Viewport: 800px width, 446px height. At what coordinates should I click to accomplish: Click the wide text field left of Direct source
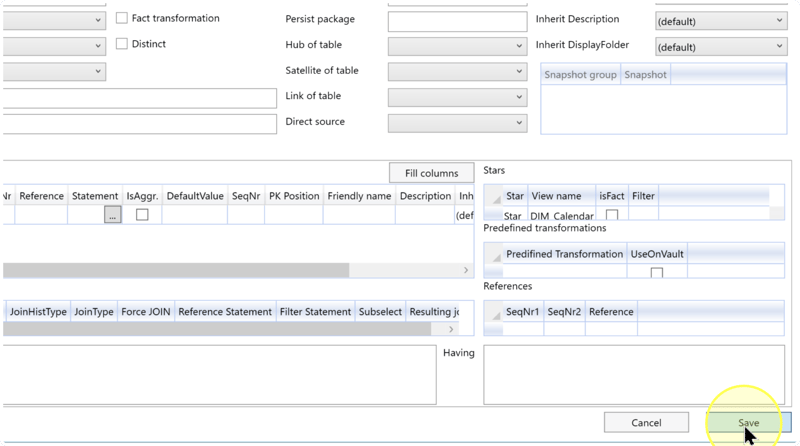click(x=140, y=124)
